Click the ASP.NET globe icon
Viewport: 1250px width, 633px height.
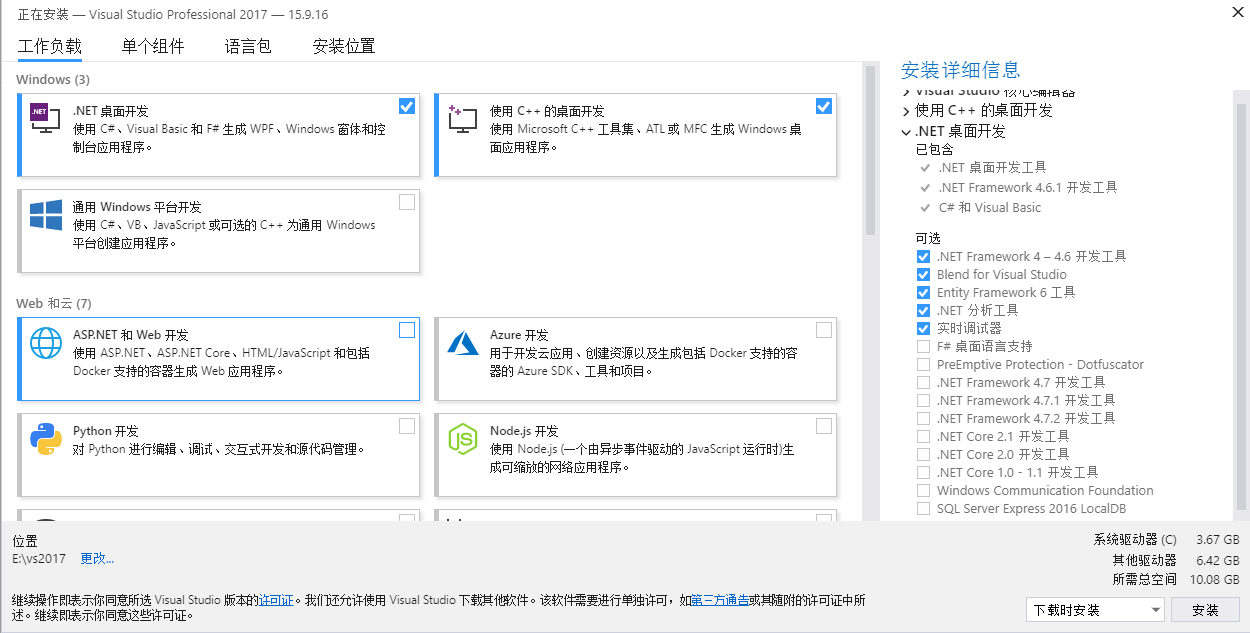coord(46,343)
